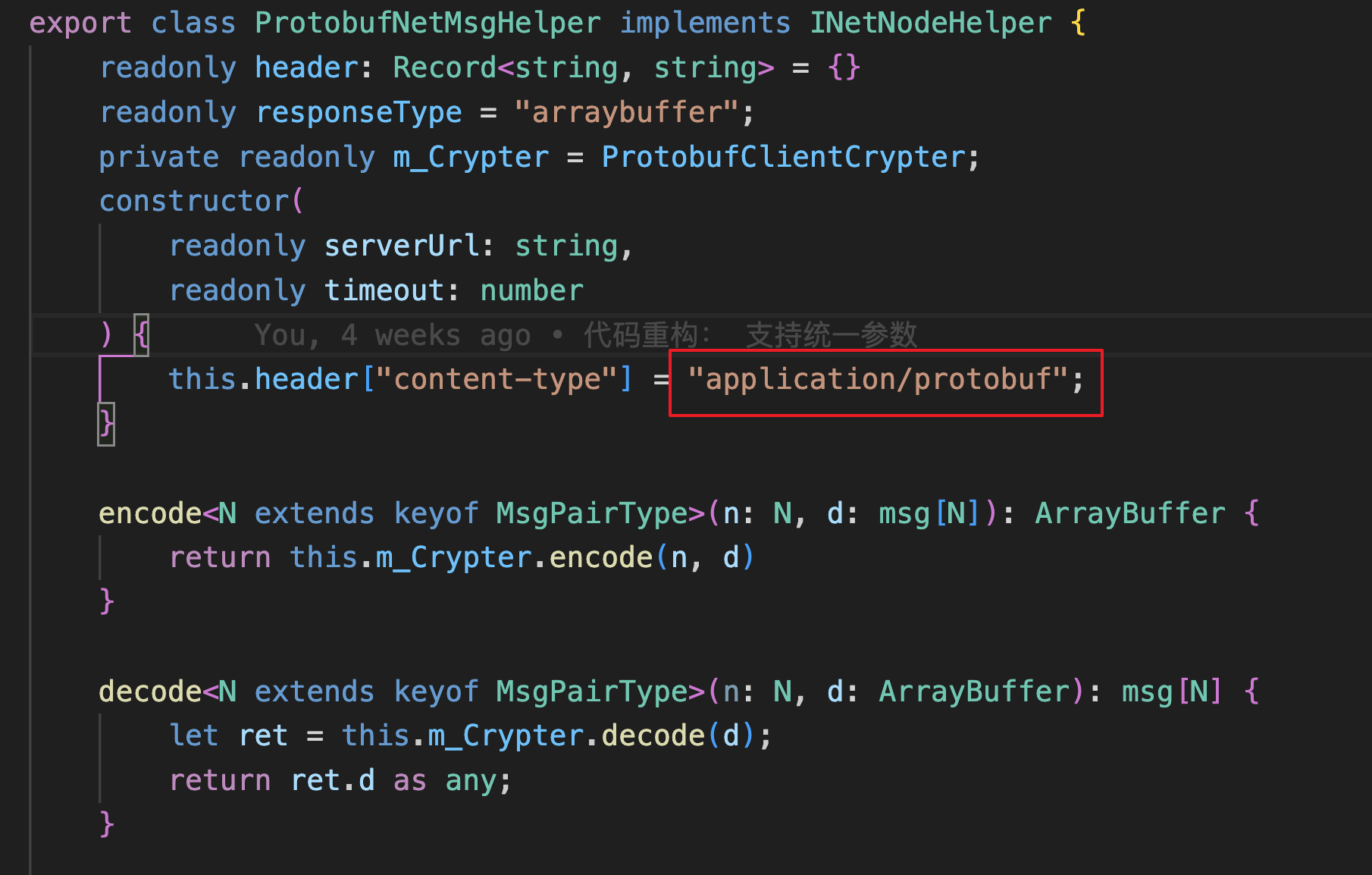Click the git blame annotation "You, 4 weeks ago"
The image size is (1372, 875).
click(392, 335)
